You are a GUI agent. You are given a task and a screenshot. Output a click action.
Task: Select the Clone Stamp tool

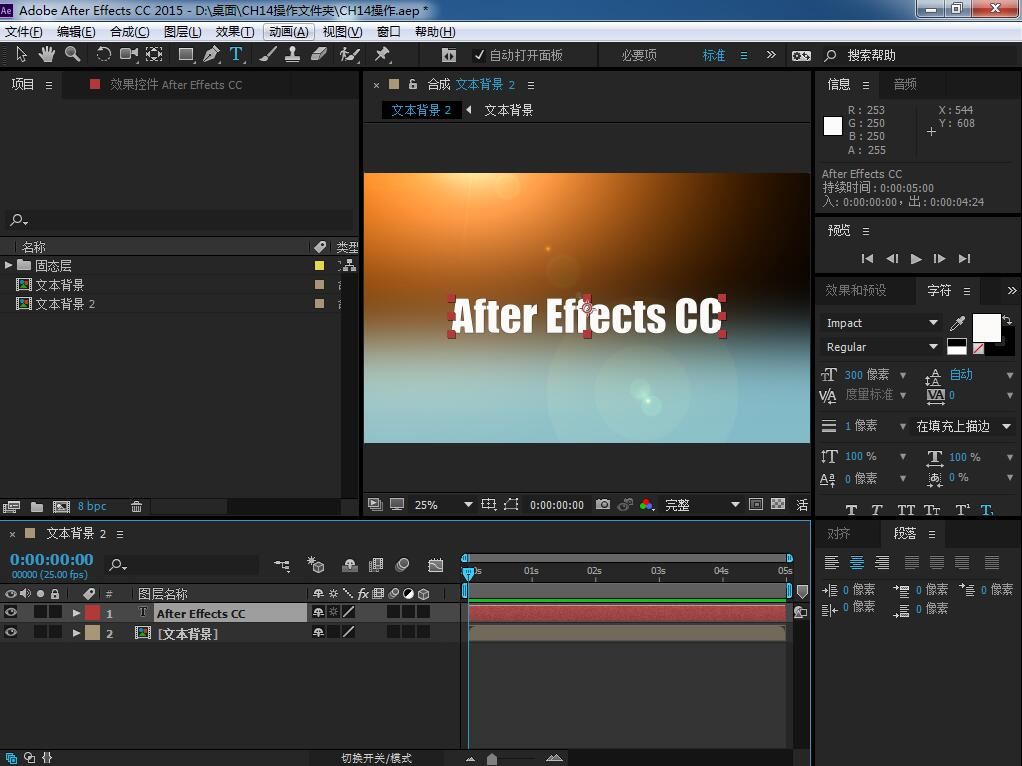pos(293,55)
